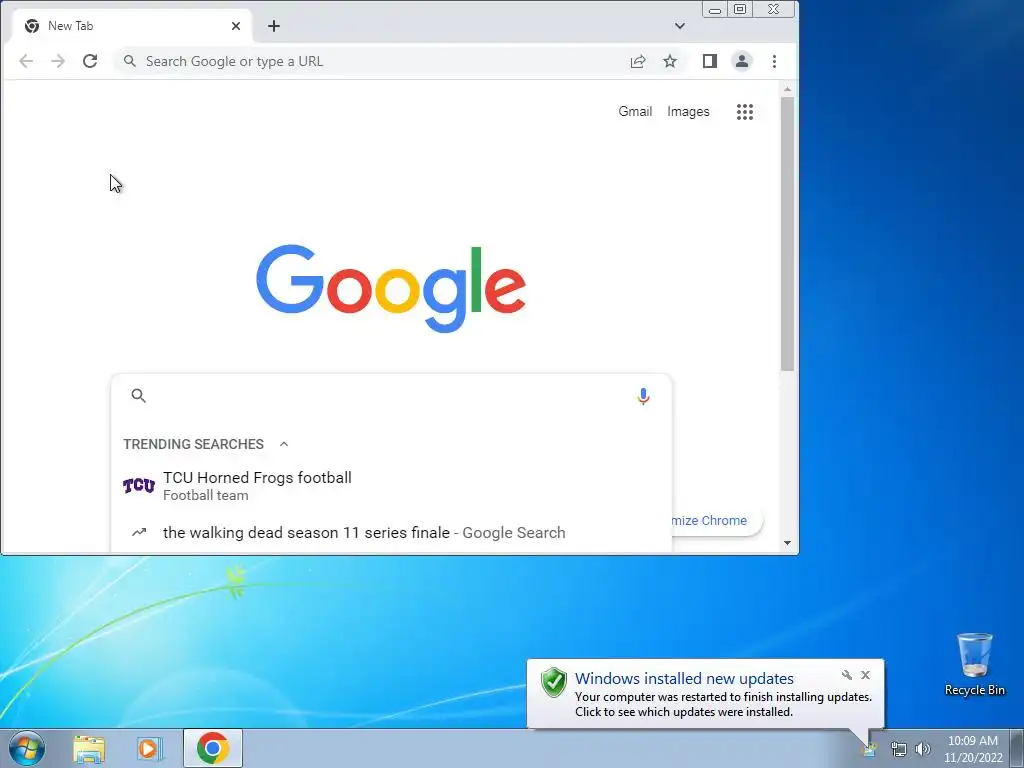Viewport: 1024px width, 768px height.
Task: Click the Windows installed new updates notification
Action: click(x=705, y=694)
